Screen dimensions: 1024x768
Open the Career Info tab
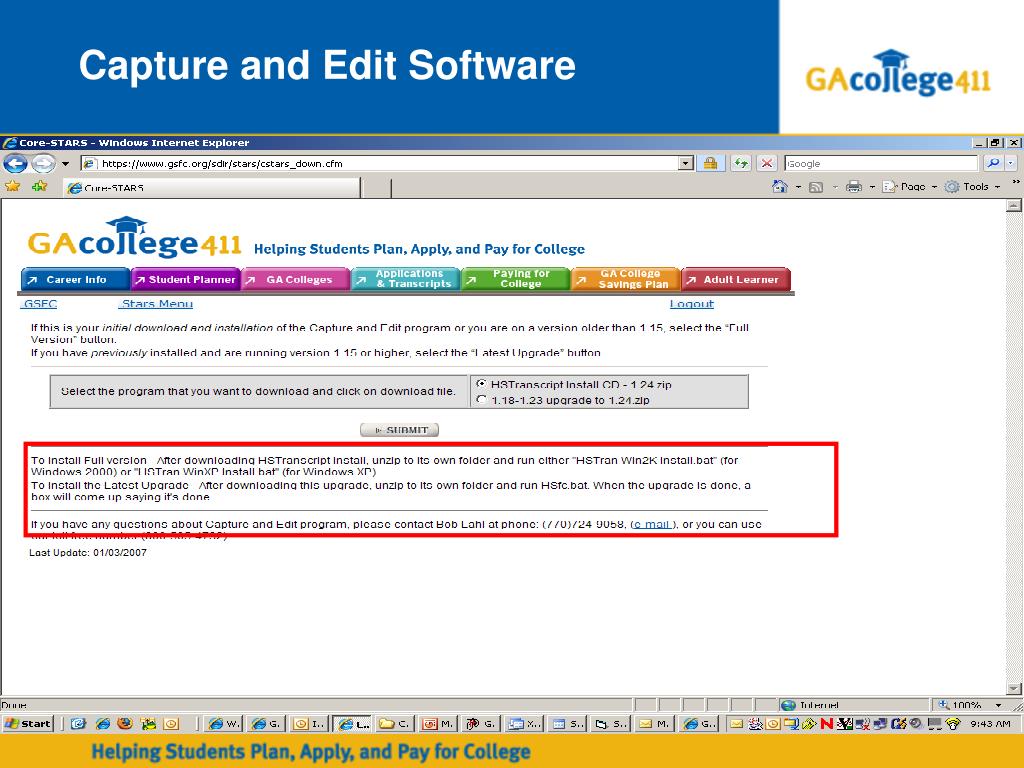coord(75,280)
